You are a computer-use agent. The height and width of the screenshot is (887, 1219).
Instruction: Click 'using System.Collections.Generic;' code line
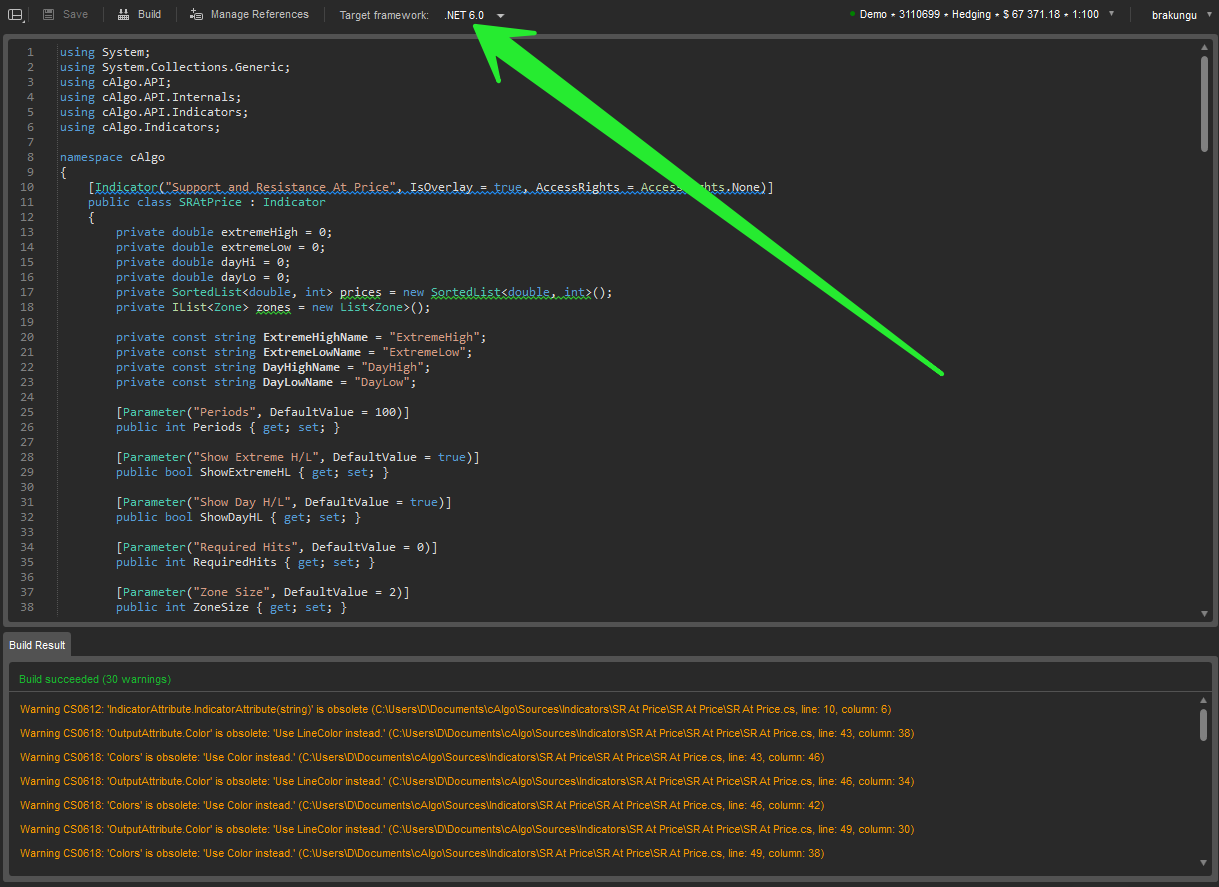175,67
